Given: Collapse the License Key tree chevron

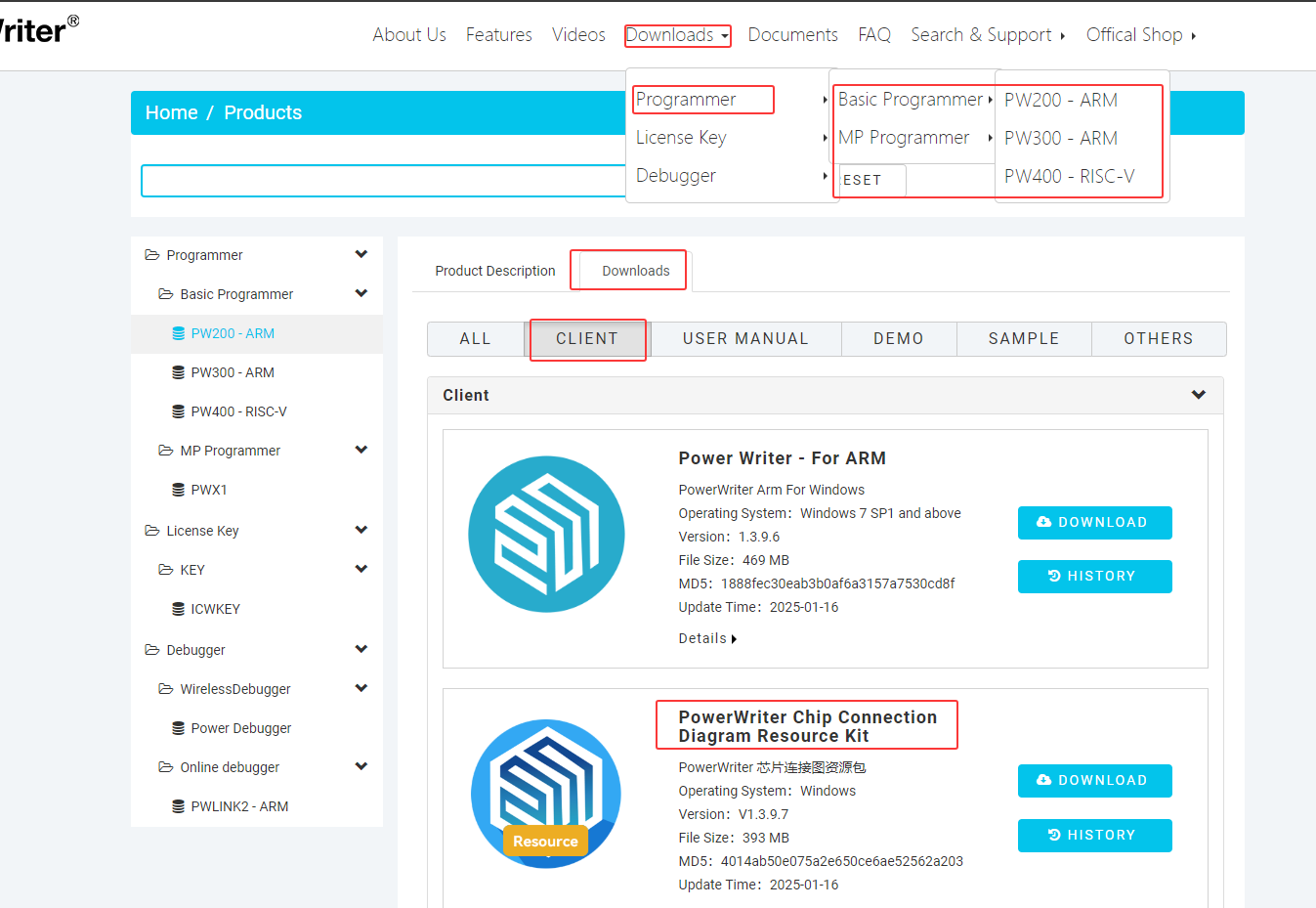Looking at the screenshot, I should [361, 530].
